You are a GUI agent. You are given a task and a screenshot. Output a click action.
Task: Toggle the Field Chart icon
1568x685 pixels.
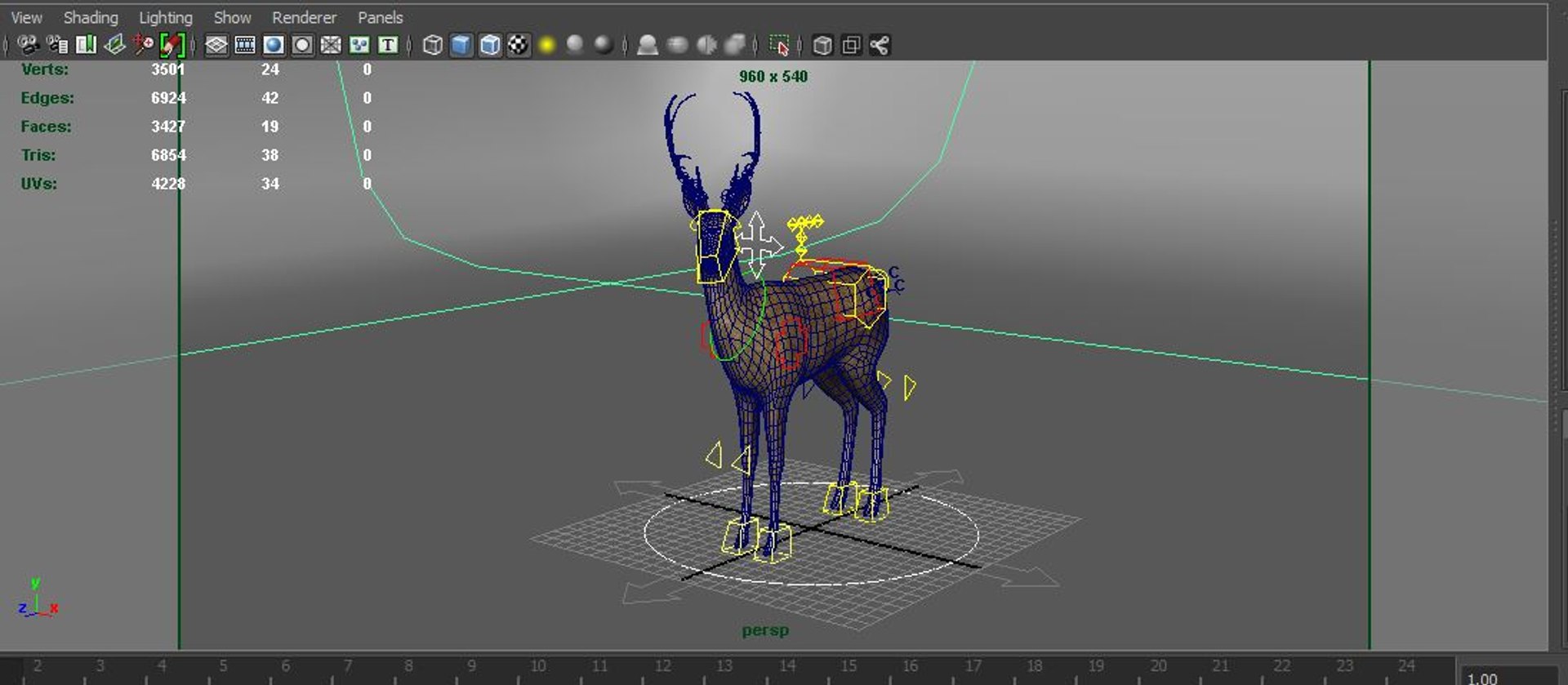tap(331, 45)
